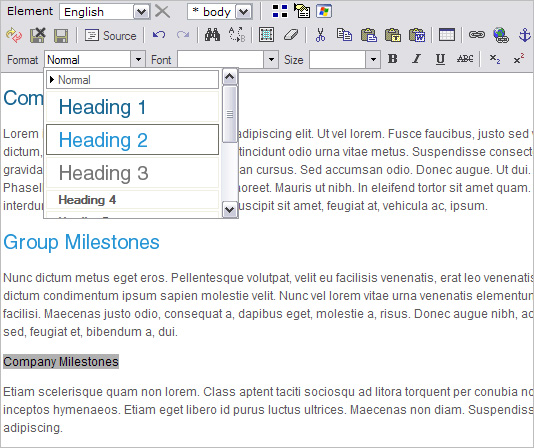The image size is (534, 448).
Task: Click the Paste clipboard icon
Action: (368, 35)
